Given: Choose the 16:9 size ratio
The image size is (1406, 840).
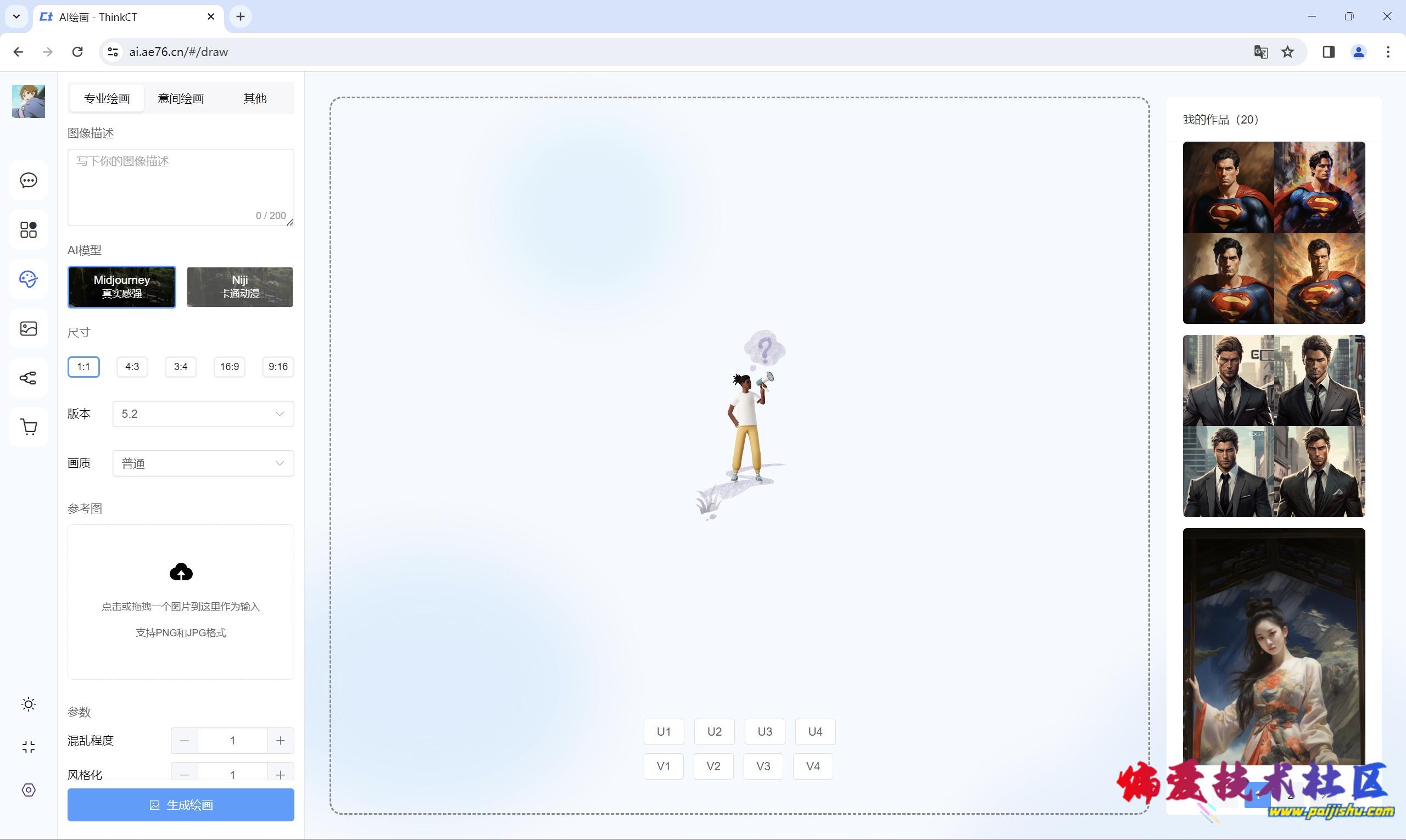Looking at the screenshot, I should click(x=230, y=367).
